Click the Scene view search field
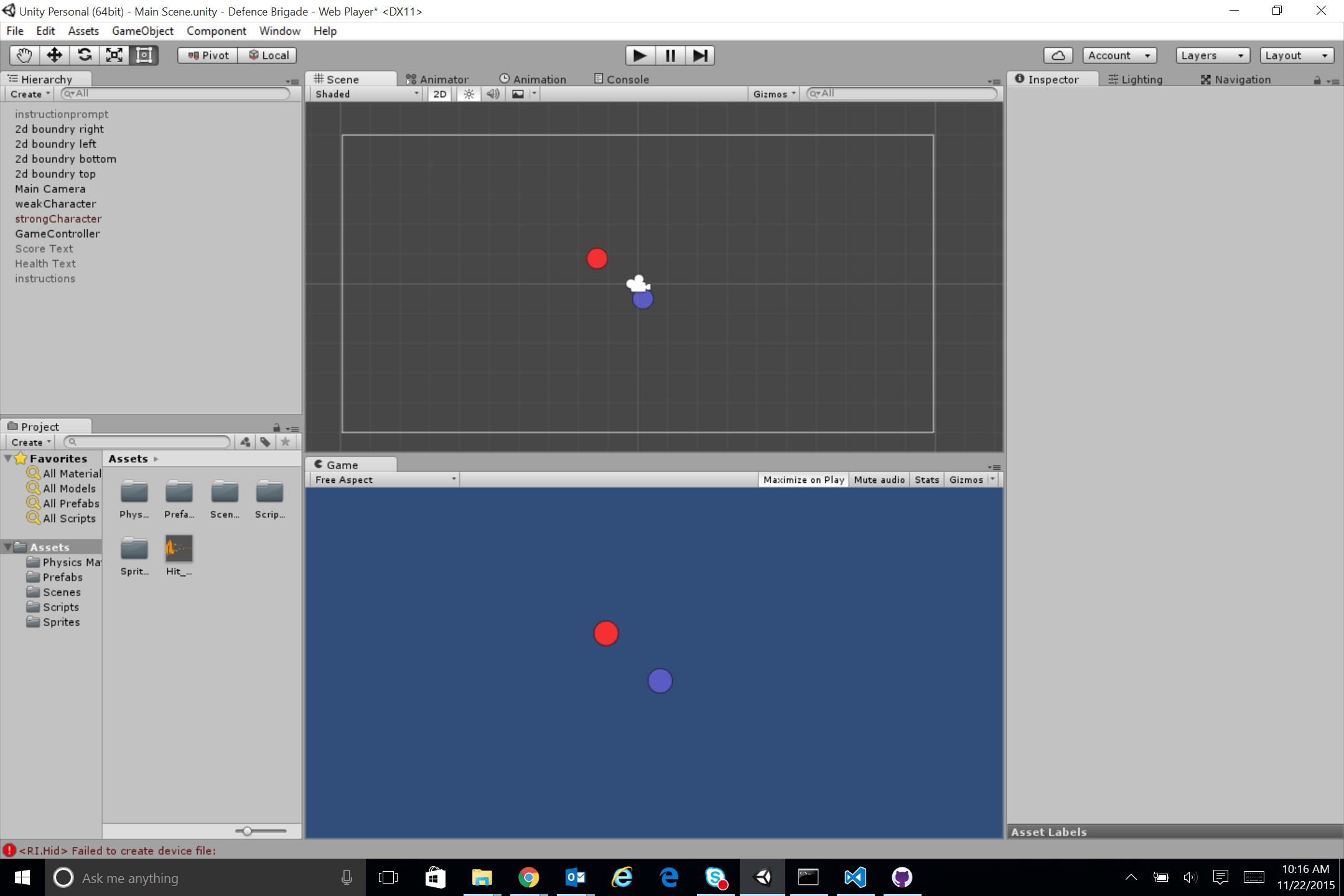The image size is (1344, 896). pos(902,94)
